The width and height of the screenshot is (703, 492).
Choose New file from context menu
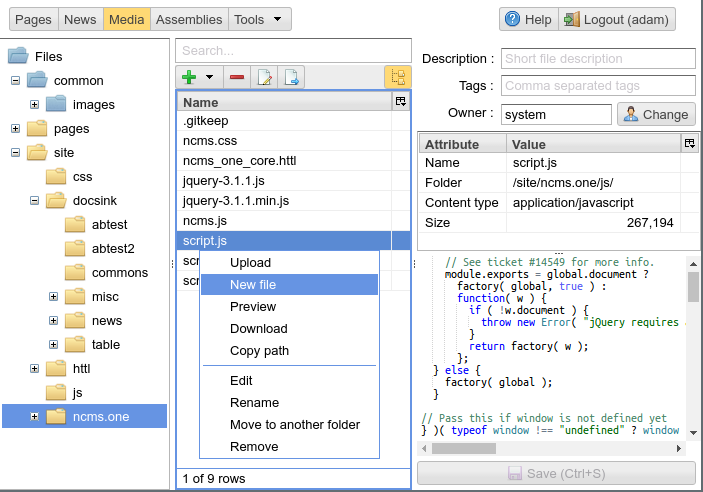pyautogui.click(x=253, y=285)
